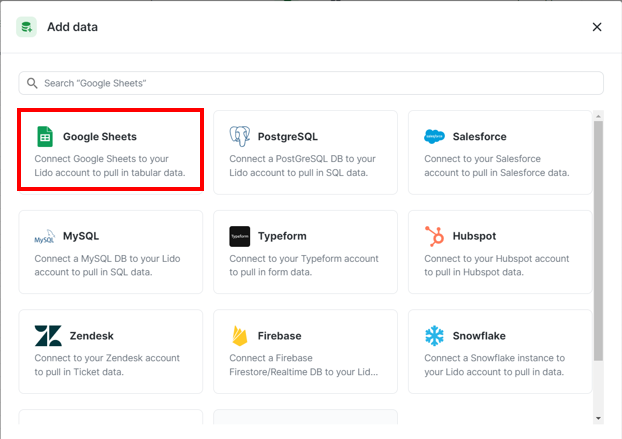Click the "Add data" dialog title text
622x439 pixels.
[x=72, y=27]
